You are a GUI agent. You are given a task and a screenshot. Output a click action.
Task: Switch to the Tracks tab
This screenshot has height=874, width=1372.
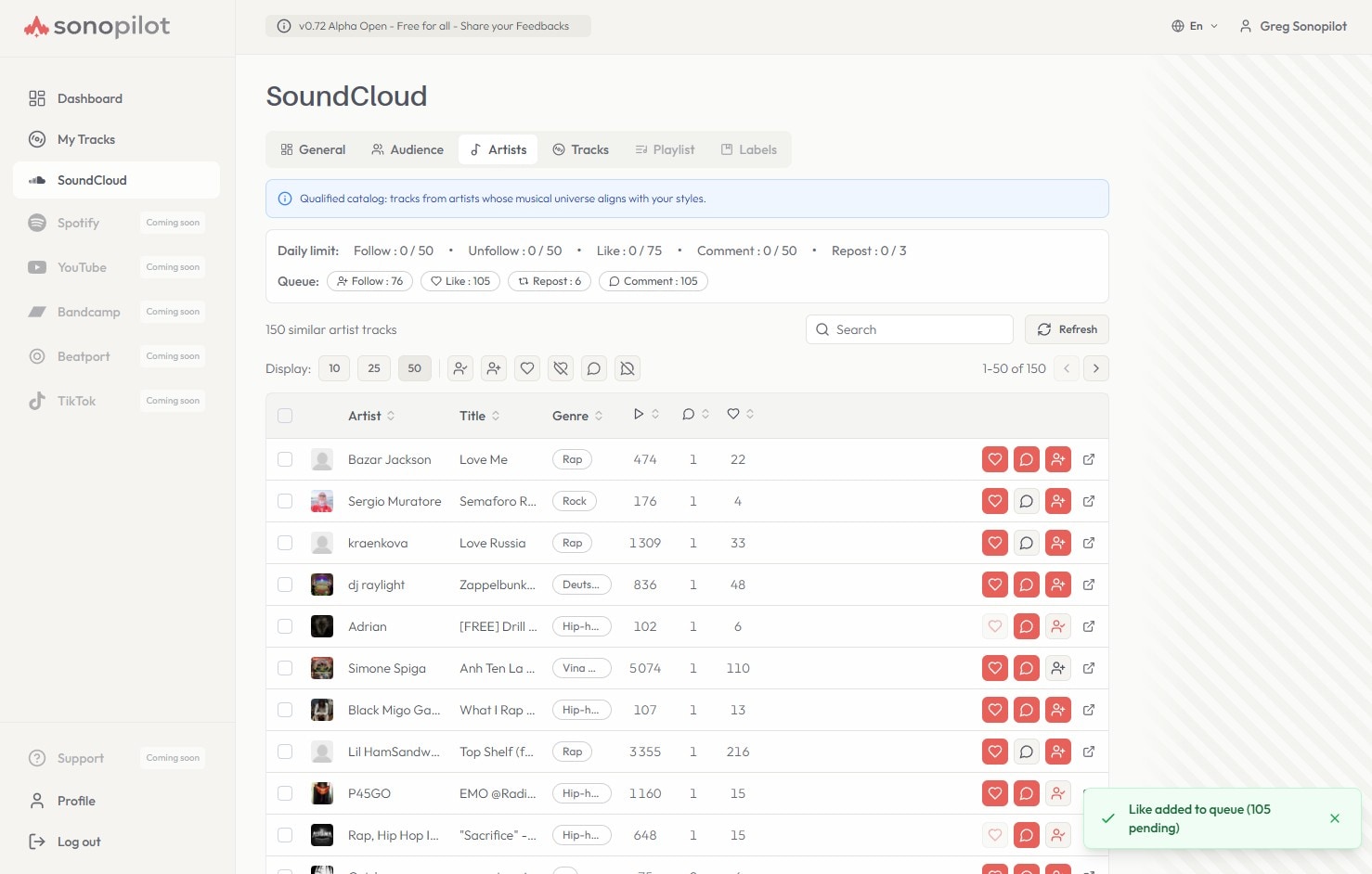click(x=580, y=149)
